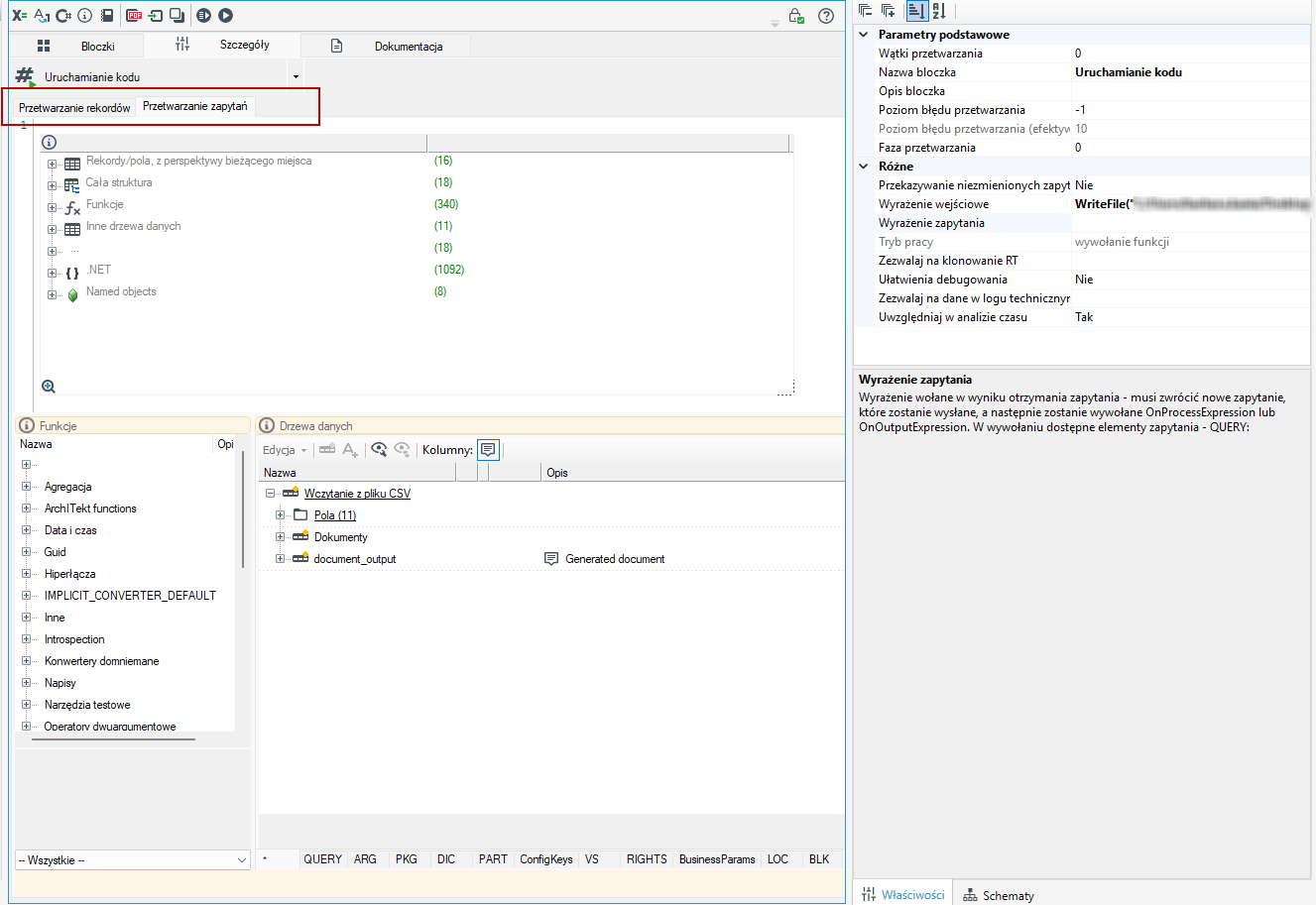Open the help question mark icon

[x=826, y=16]
